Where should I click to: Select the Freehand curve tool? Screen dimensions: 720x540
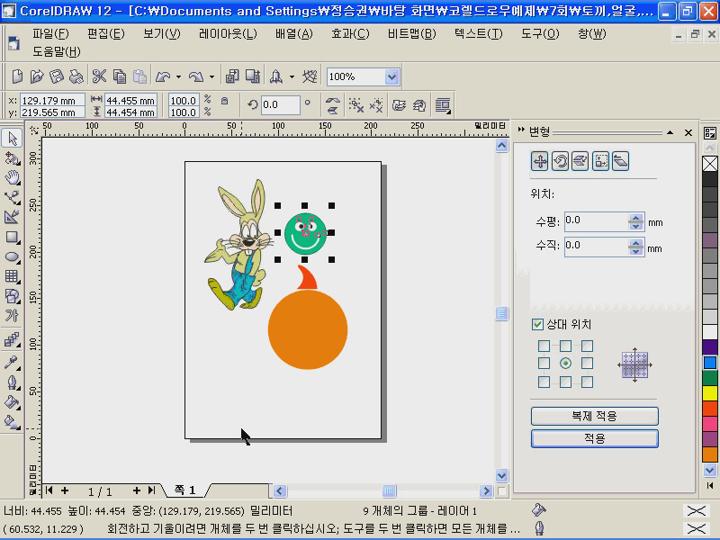(x=12, y=198)
